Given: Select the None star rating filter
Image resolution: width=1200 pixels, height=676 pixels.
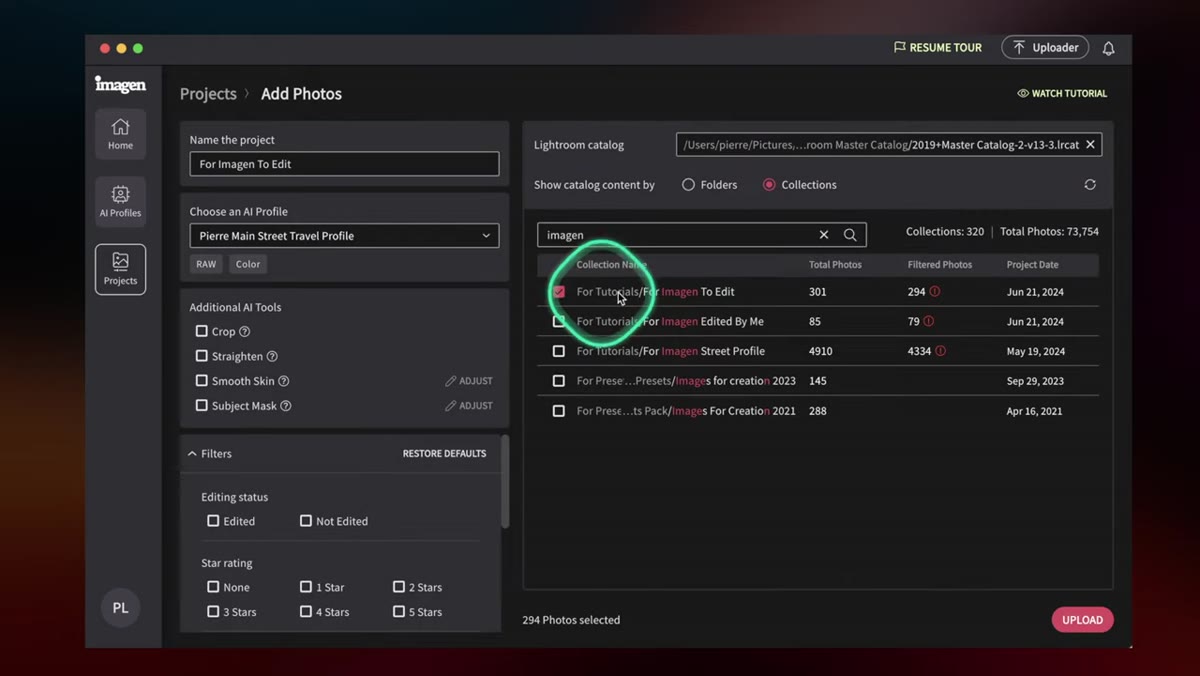Looking at the screenshot, I should coord(213,587).
